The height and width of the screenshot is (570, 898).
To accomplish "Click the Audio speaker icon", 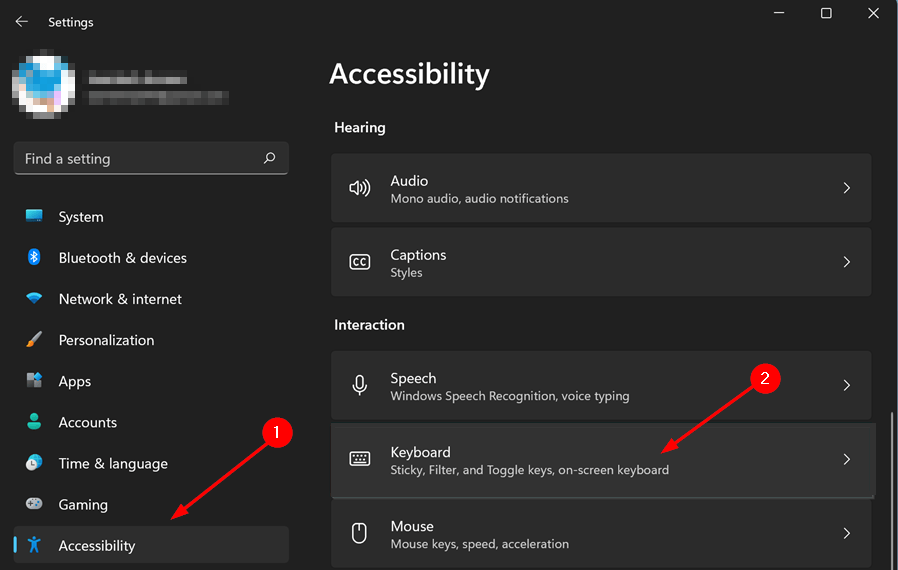I will (360, 188).
